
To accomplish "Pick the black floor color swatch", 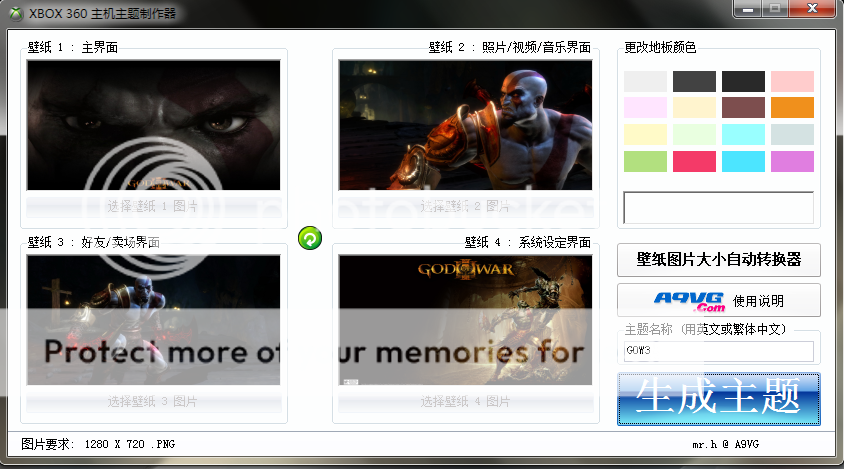I will pos(743,82).
